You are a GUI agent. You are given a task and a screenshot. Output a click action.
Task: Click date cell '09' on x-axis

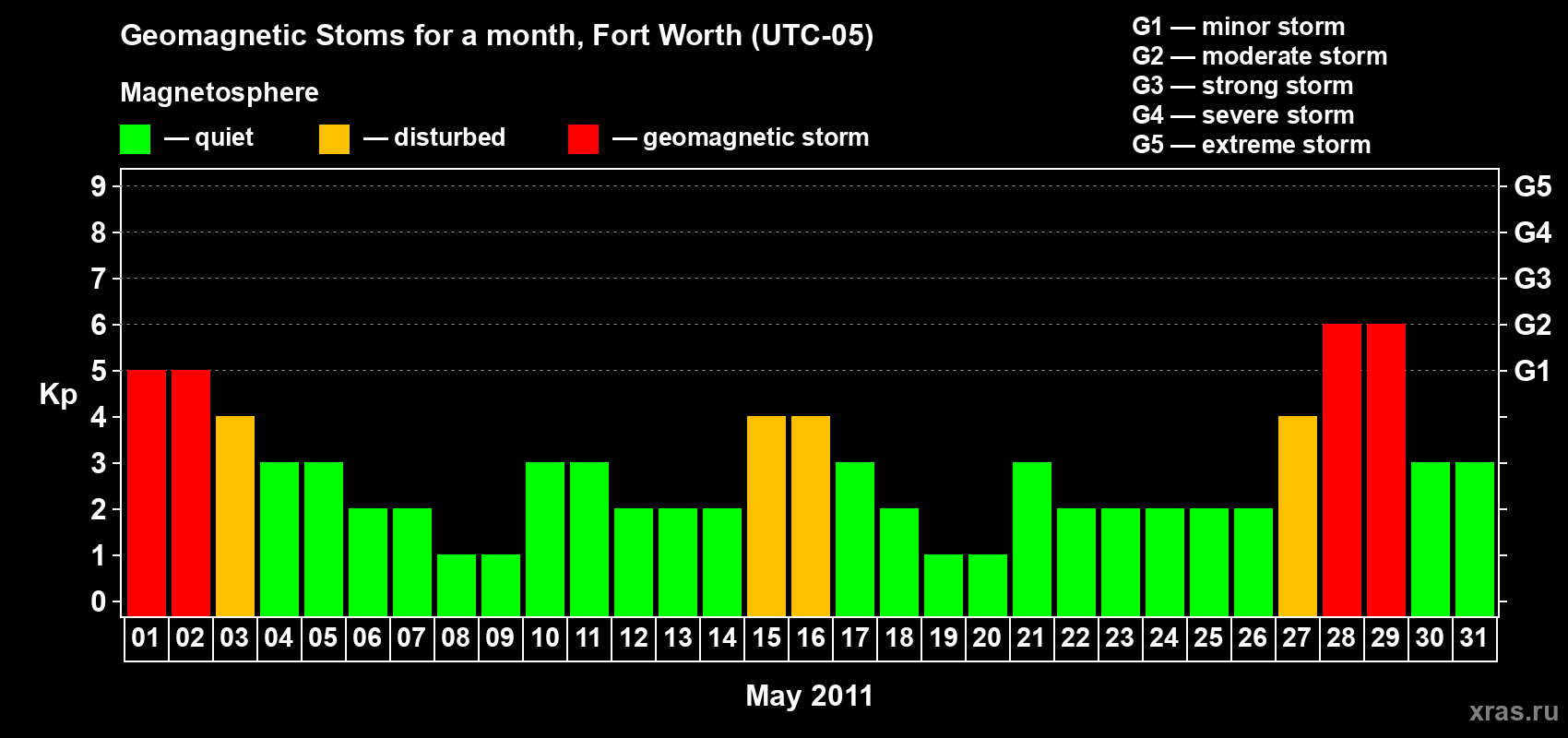[501, 638]
